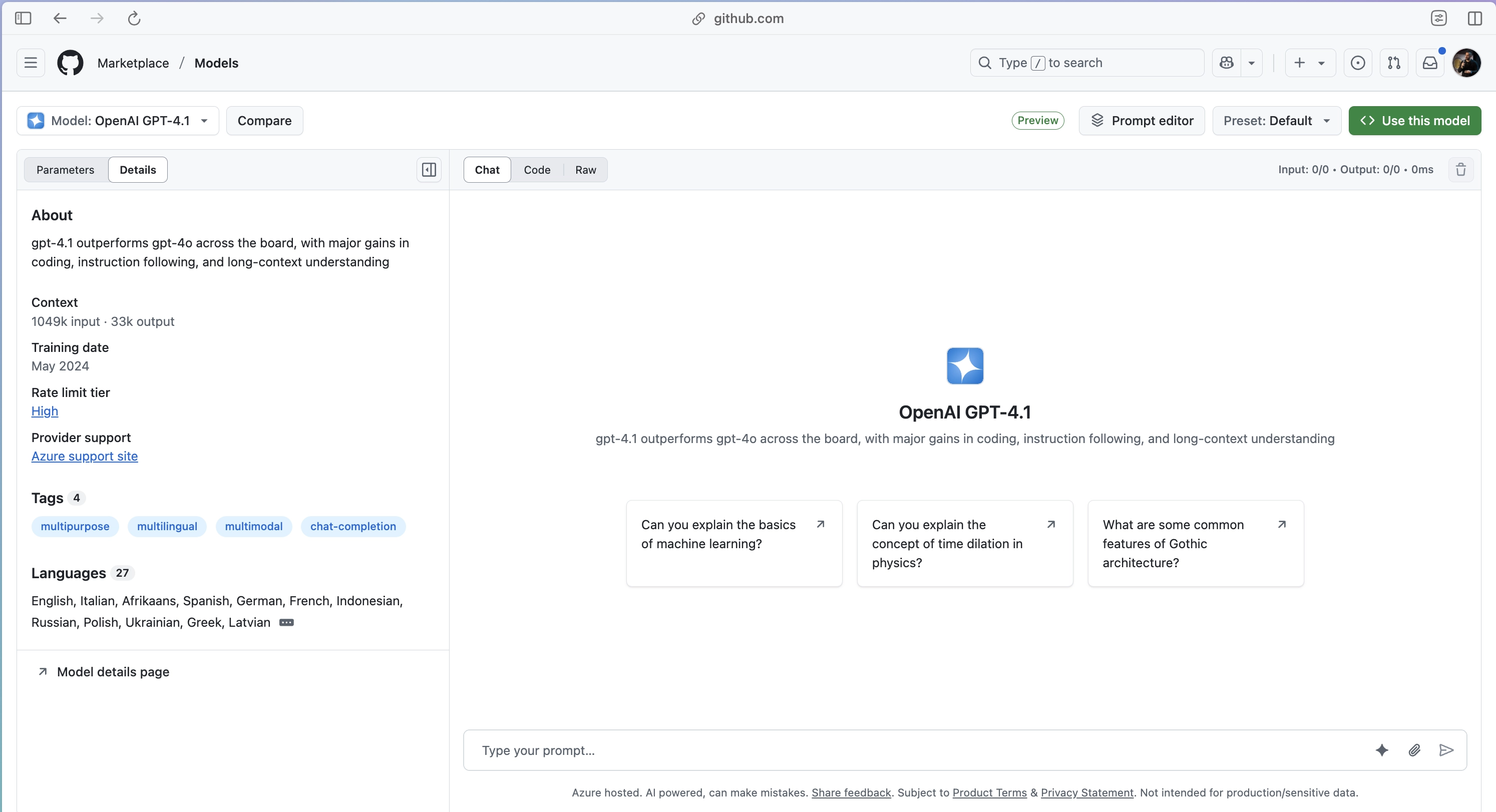Open the High rate limit tier link
This screenshot has width=1496, height=812.
coord(45,411)
